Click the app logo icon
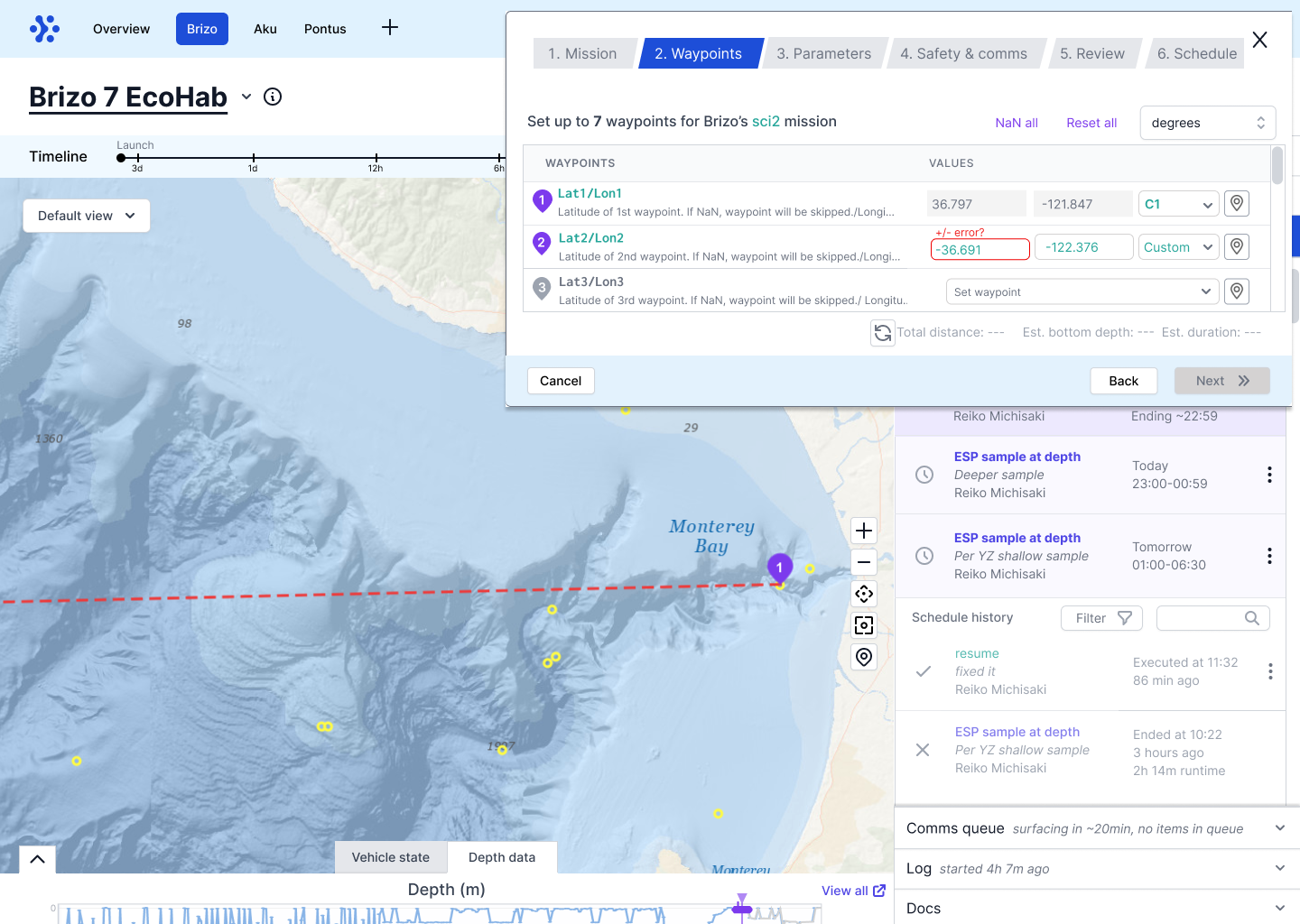 (x=44, y=29)
